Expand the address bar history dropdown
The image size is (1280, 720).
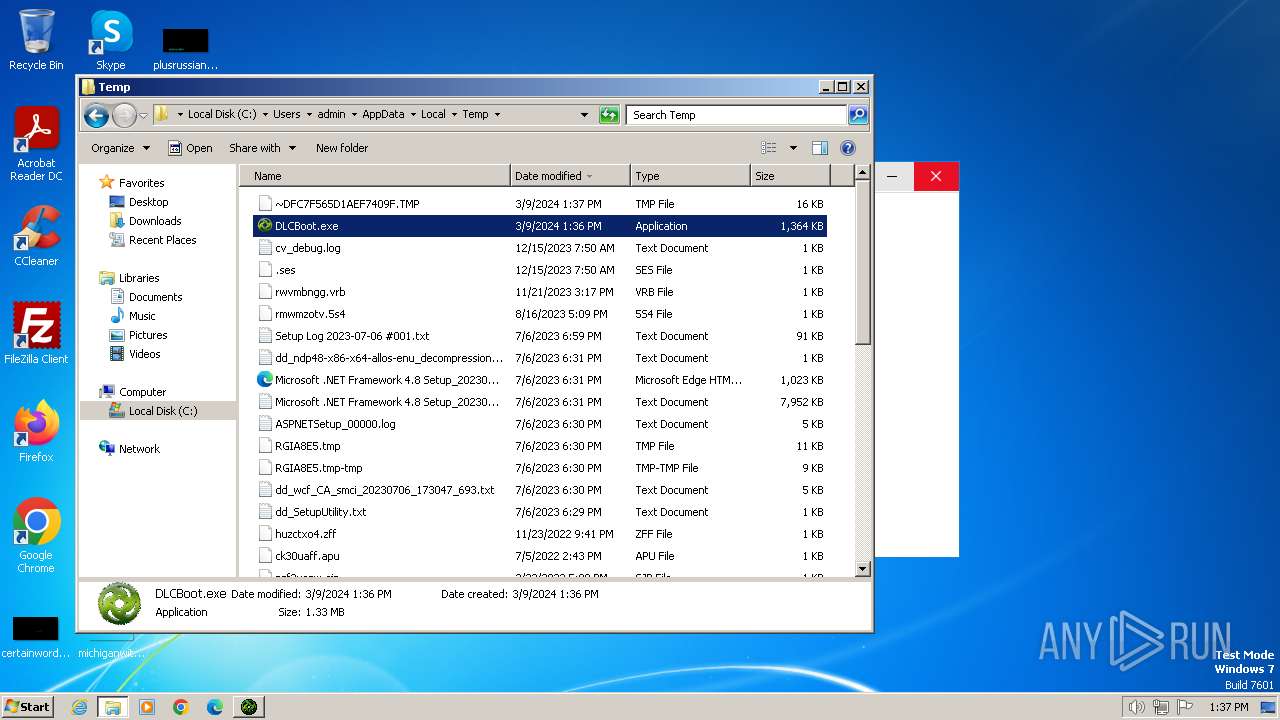584,115
